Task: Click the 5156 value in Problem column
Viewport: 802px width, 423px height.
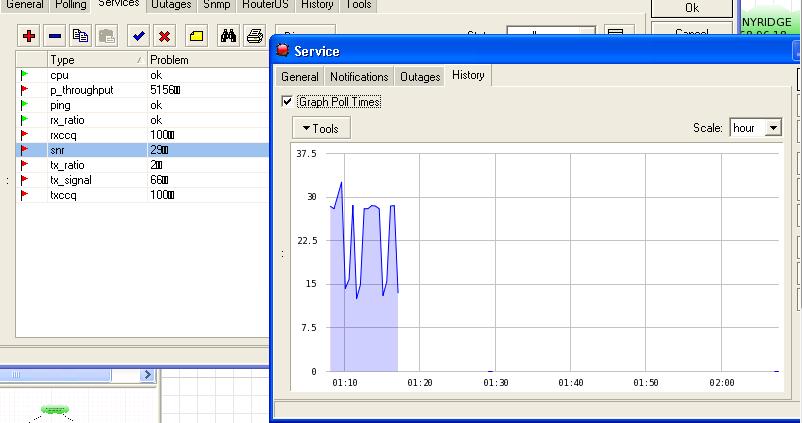Action: pyautogui.click(x=165, y=90)
